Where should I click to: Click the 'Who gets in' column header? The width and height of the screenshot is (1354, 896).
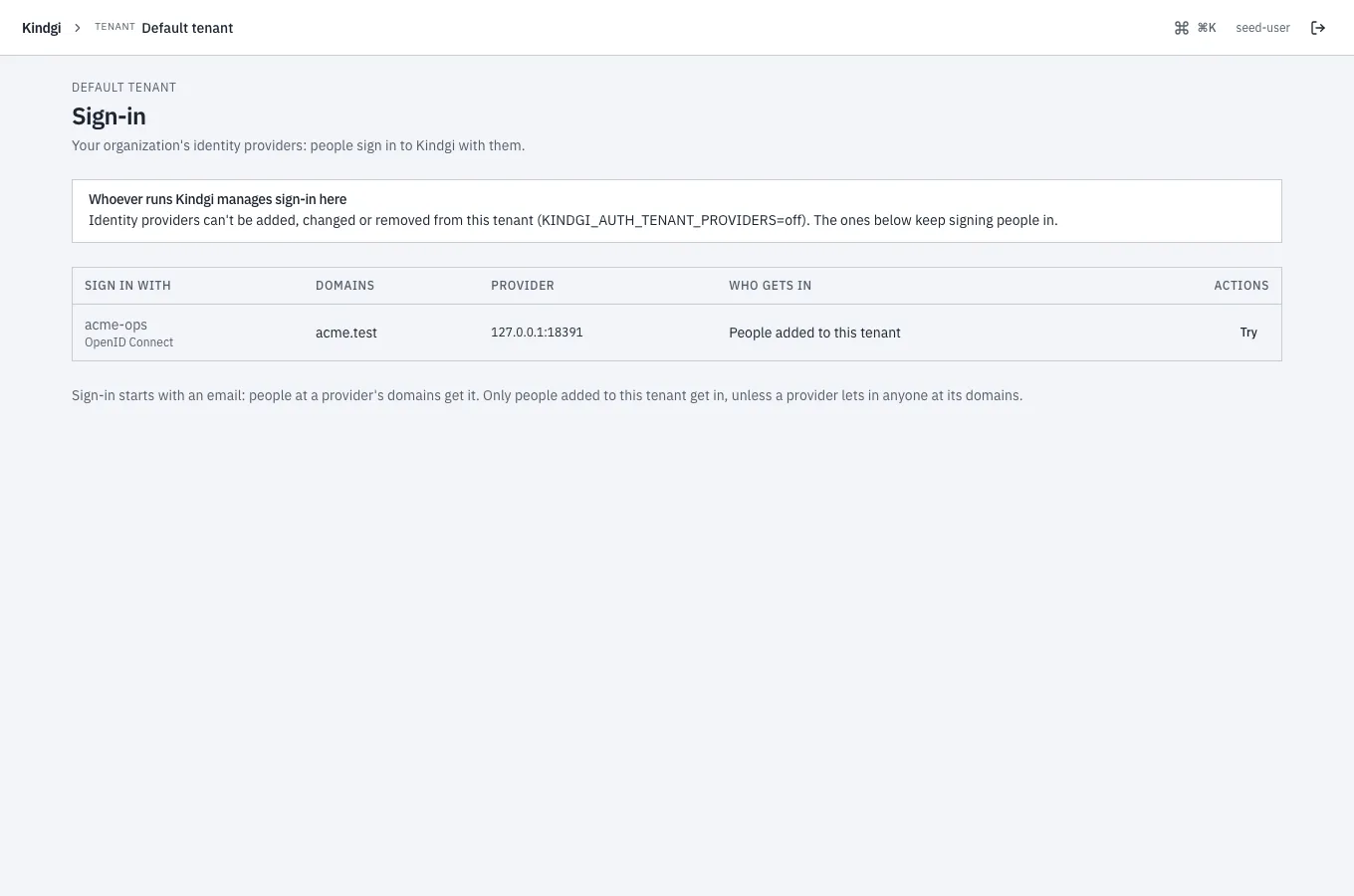click(x=770, y=286)
